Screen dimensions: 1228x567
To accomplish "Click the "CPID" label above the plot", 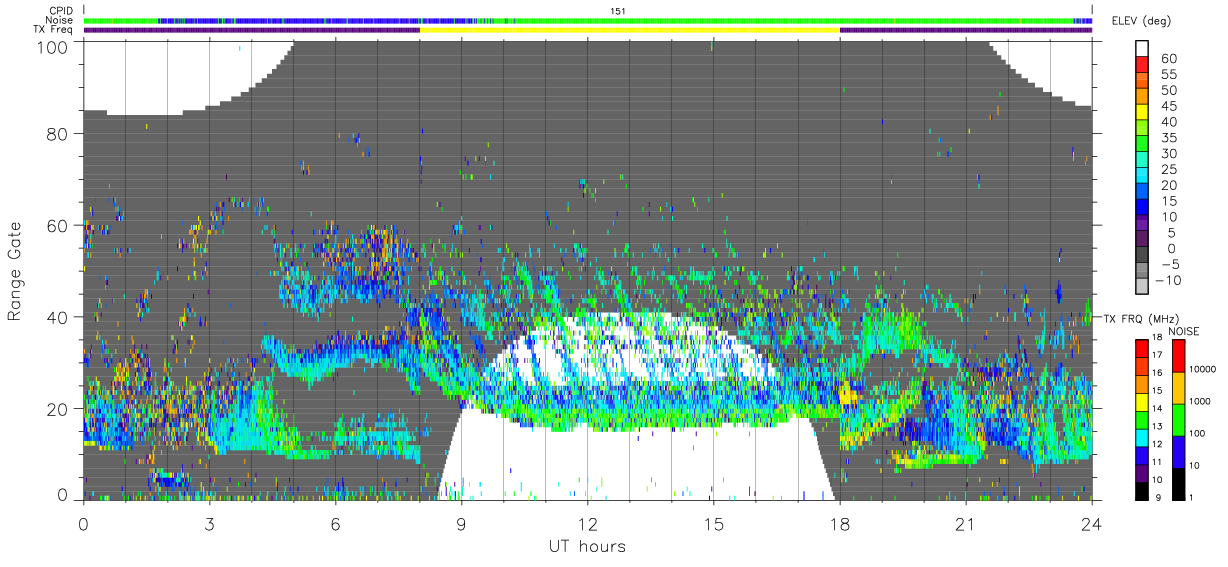I will coord(60,11).
